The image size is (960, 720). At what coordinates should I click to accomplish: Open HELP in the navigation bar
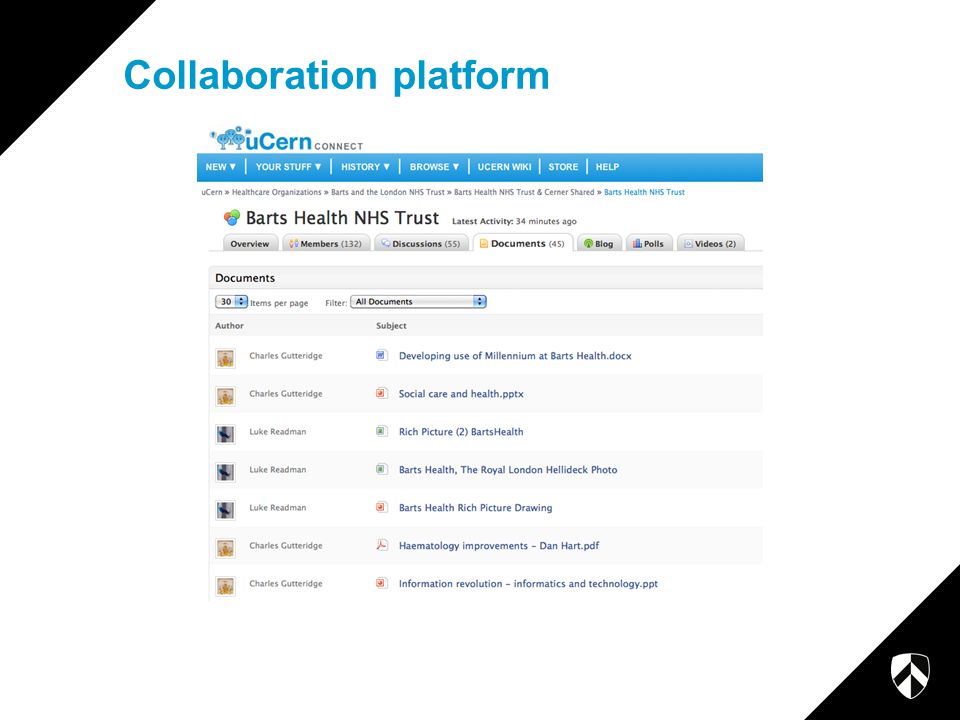click(x=607, y=167)
